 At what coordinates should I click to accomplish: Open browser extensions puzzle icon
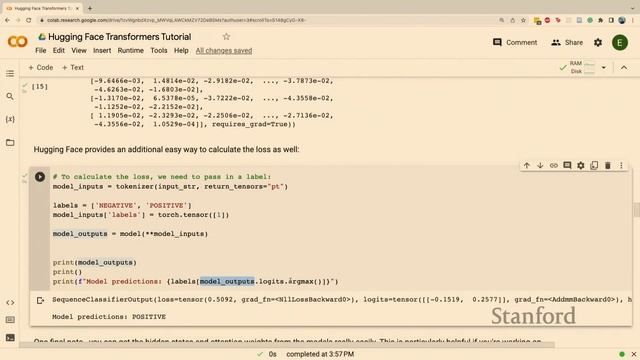click(600, 20)
